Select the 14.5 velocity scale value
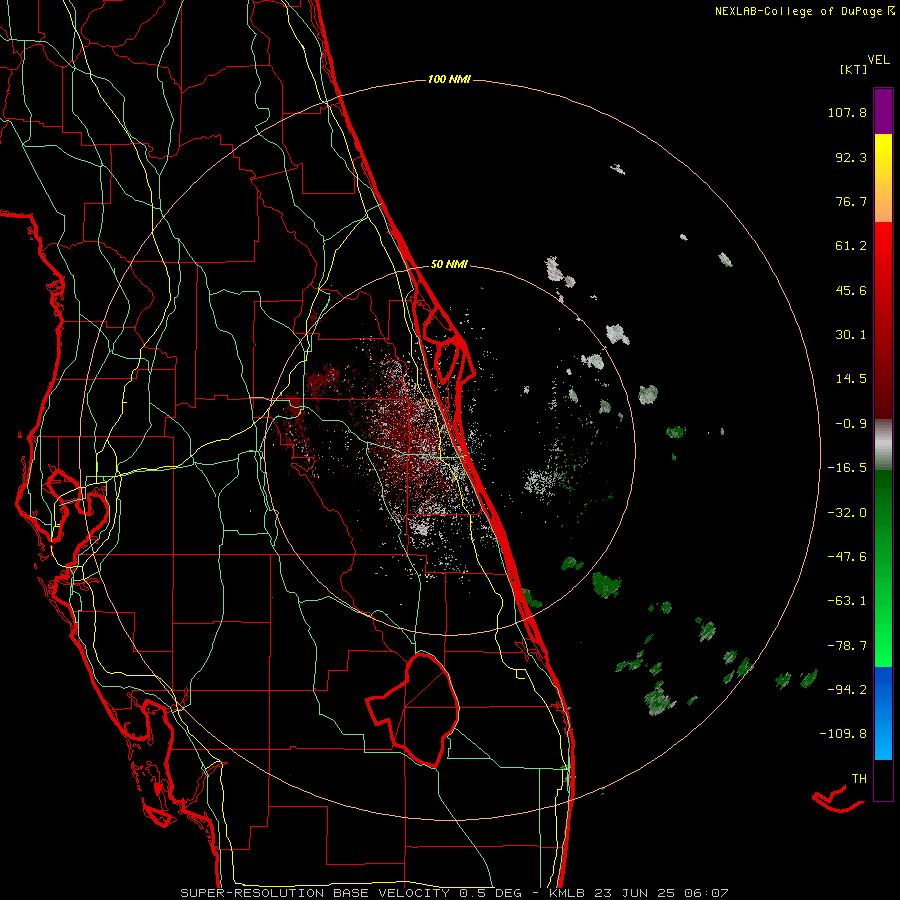Screen dimensions: 900x900 (x=851, y=379)
